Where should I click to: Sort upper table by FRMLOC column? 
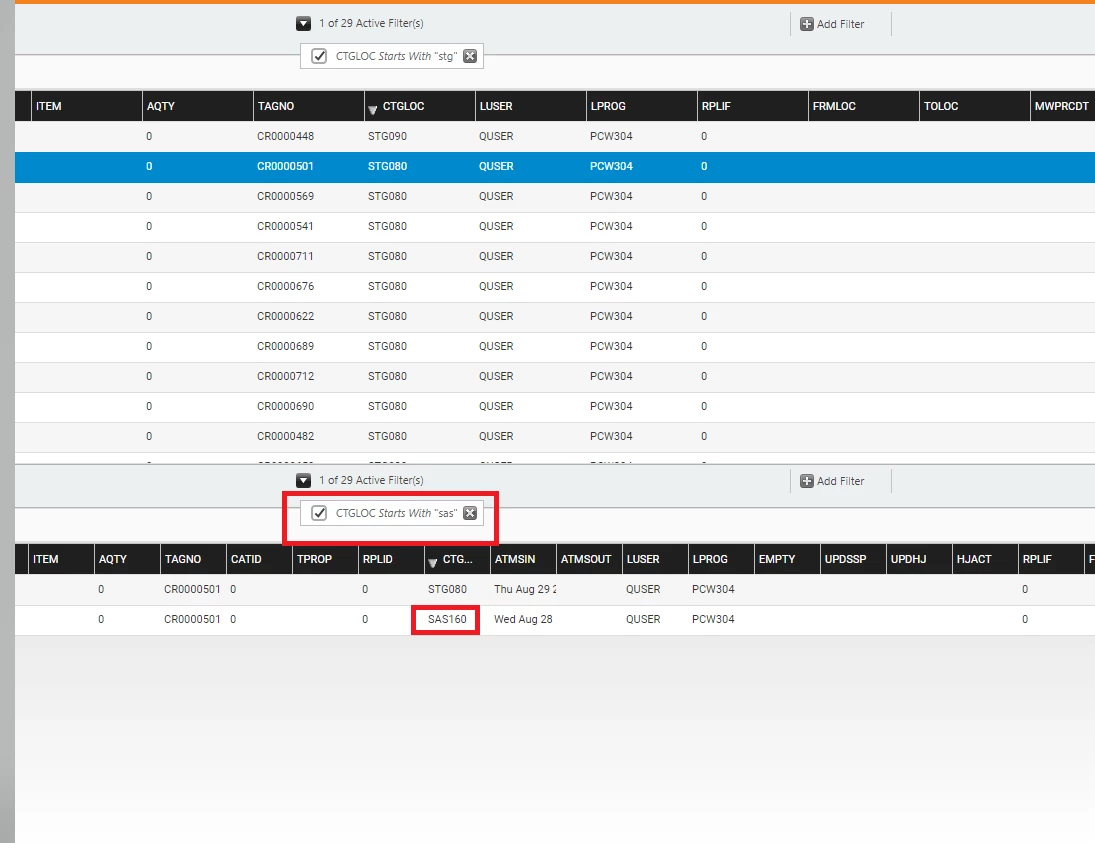coord(864,106)
